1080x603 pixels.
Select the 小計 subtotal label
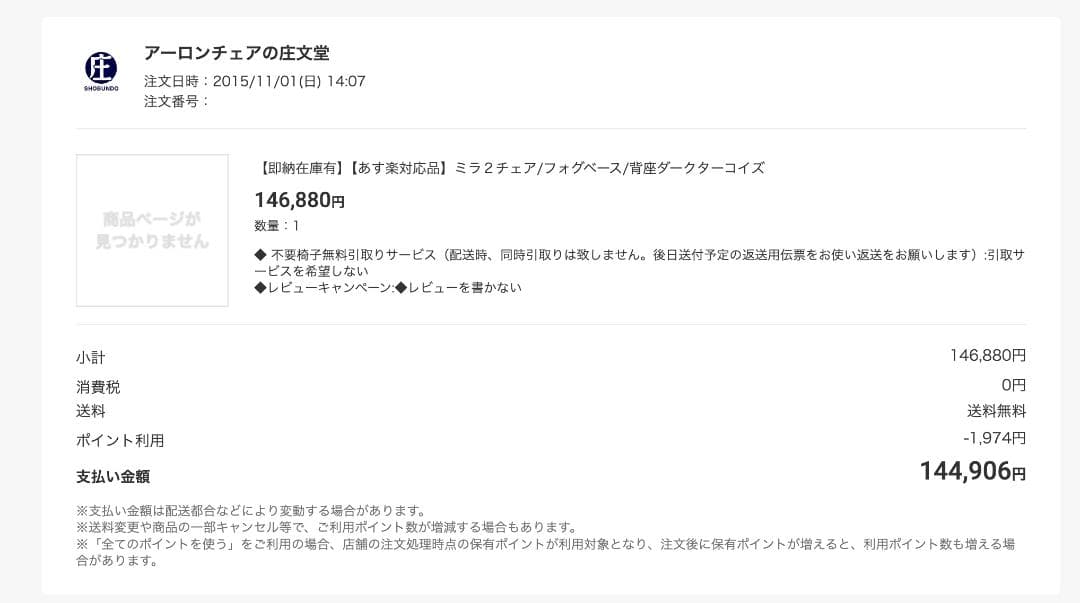(x=90, y=357)
